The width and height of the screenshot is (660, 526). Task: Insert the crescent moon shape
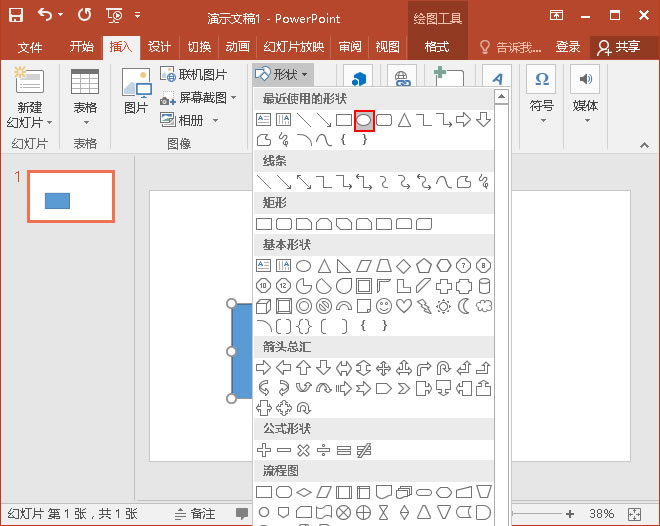pyautogui.click(x=464, y=306)
